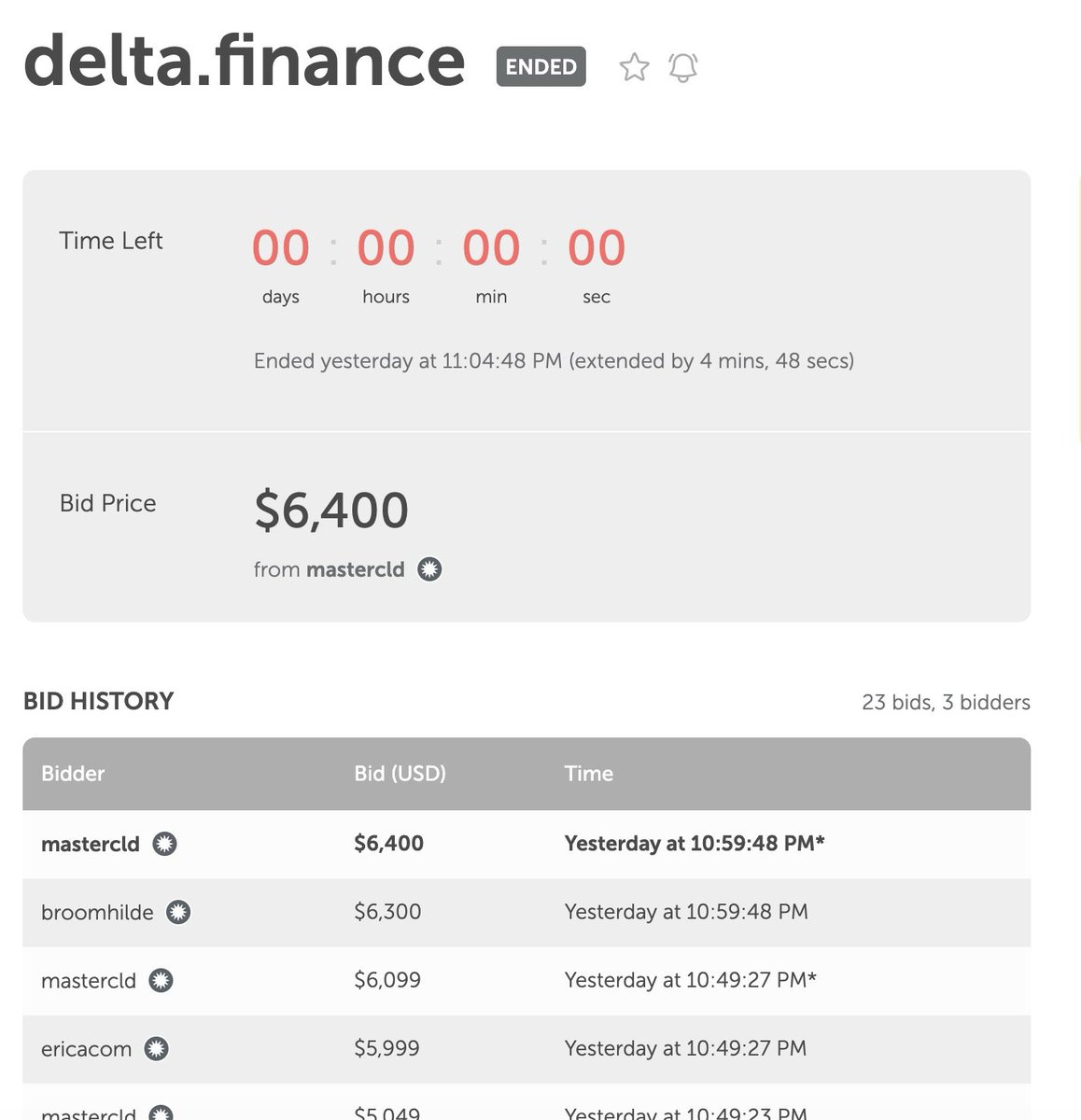Click the Bidder column header
Image resolution: width=1081 pixels, height=1120 pixels.
(x=73, y=774)
